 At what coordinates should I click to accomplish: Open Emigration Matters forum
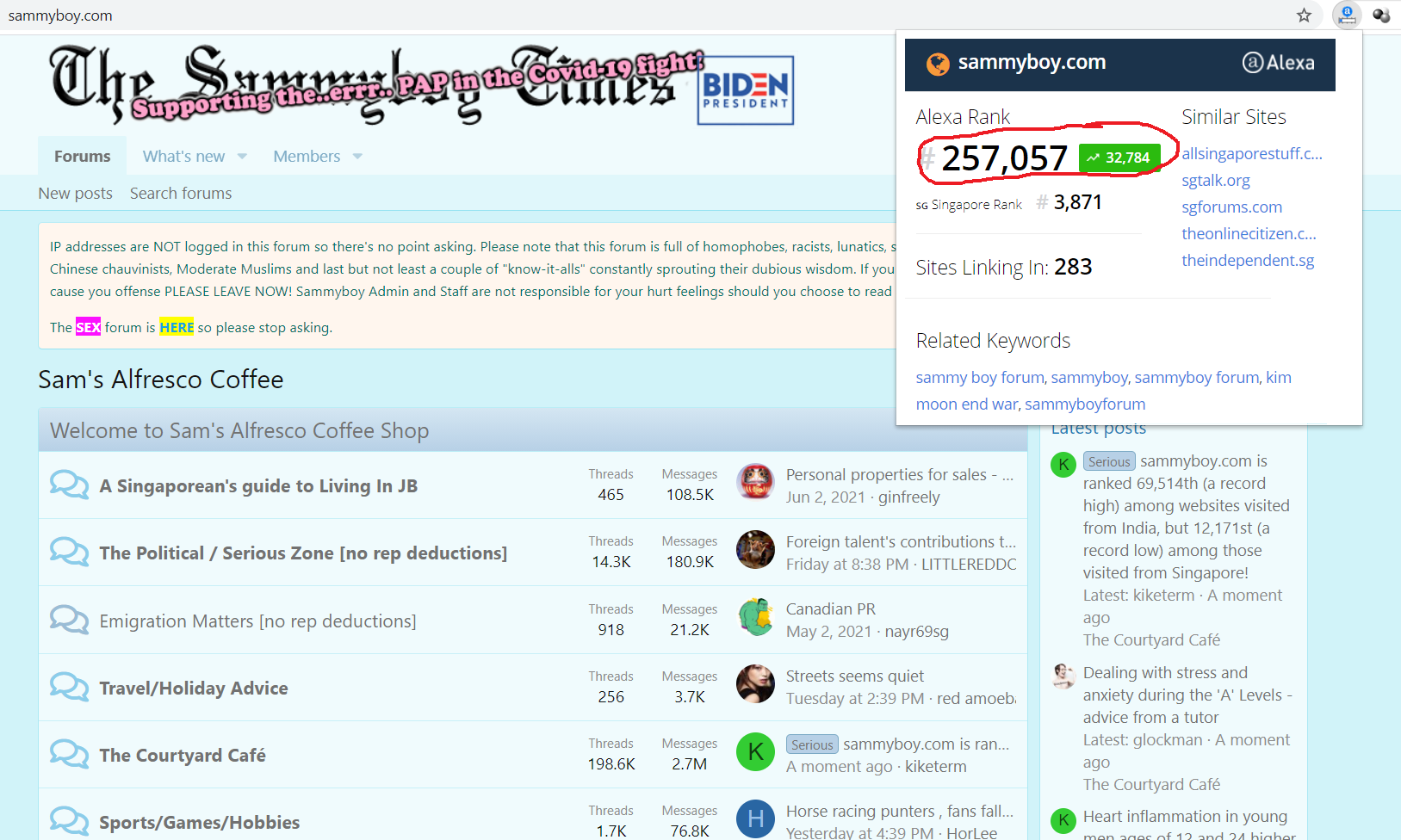(x=257, y=621)
